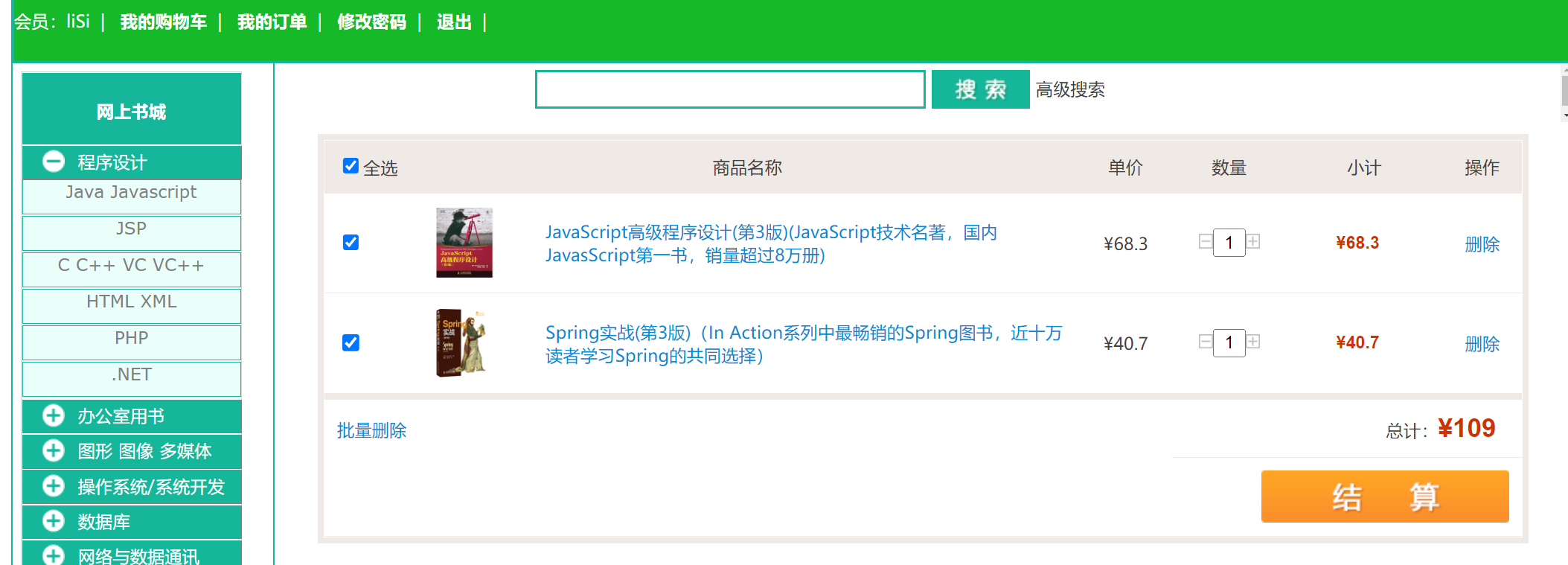The height and width of the screenshot is (565, 1568).
Task: Click the 网上书城 sidebar header
Action: click(x=132, y=109)
